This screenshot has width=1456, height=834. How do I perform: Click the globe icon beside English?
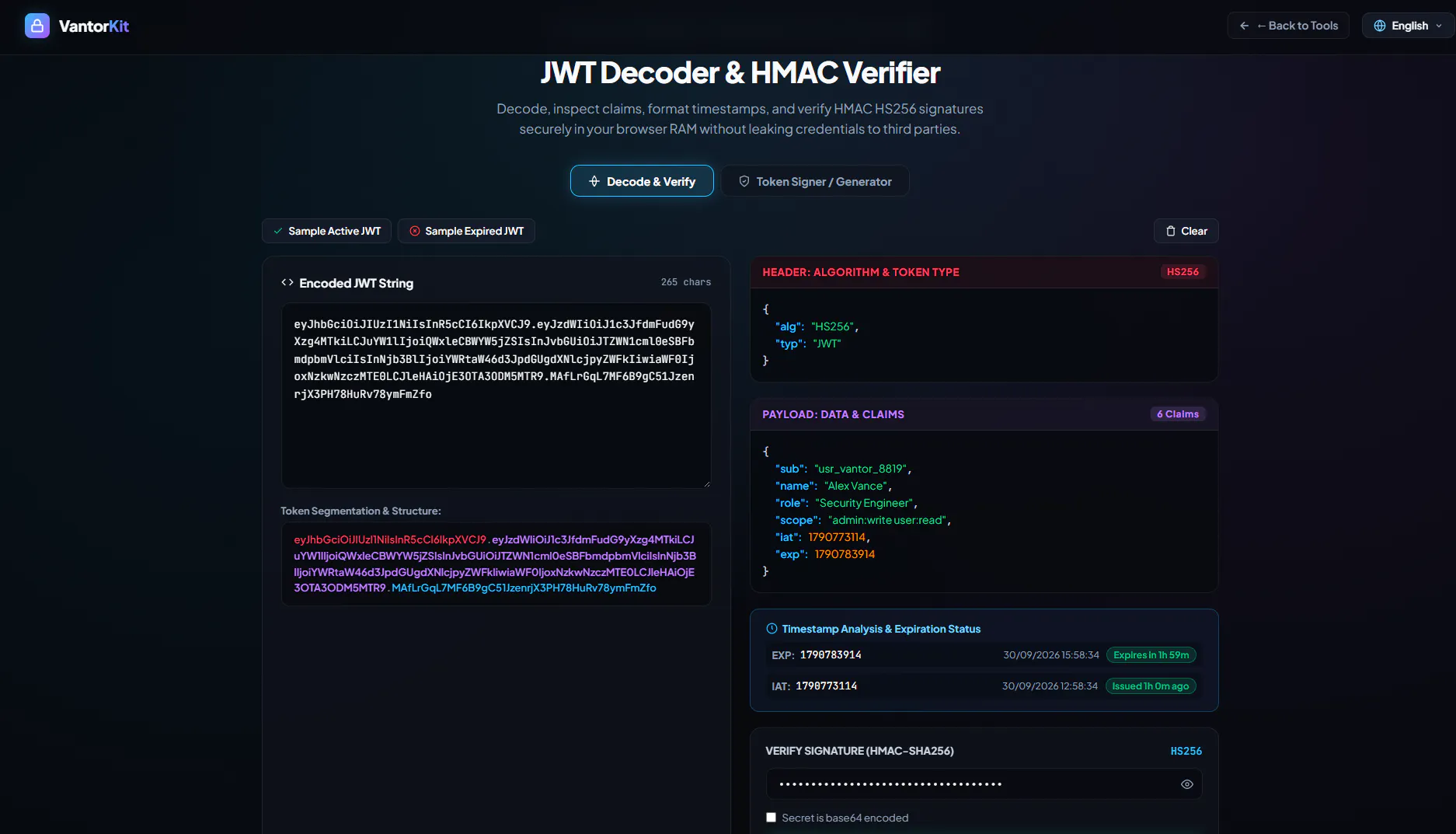[x=1380, y=26]
